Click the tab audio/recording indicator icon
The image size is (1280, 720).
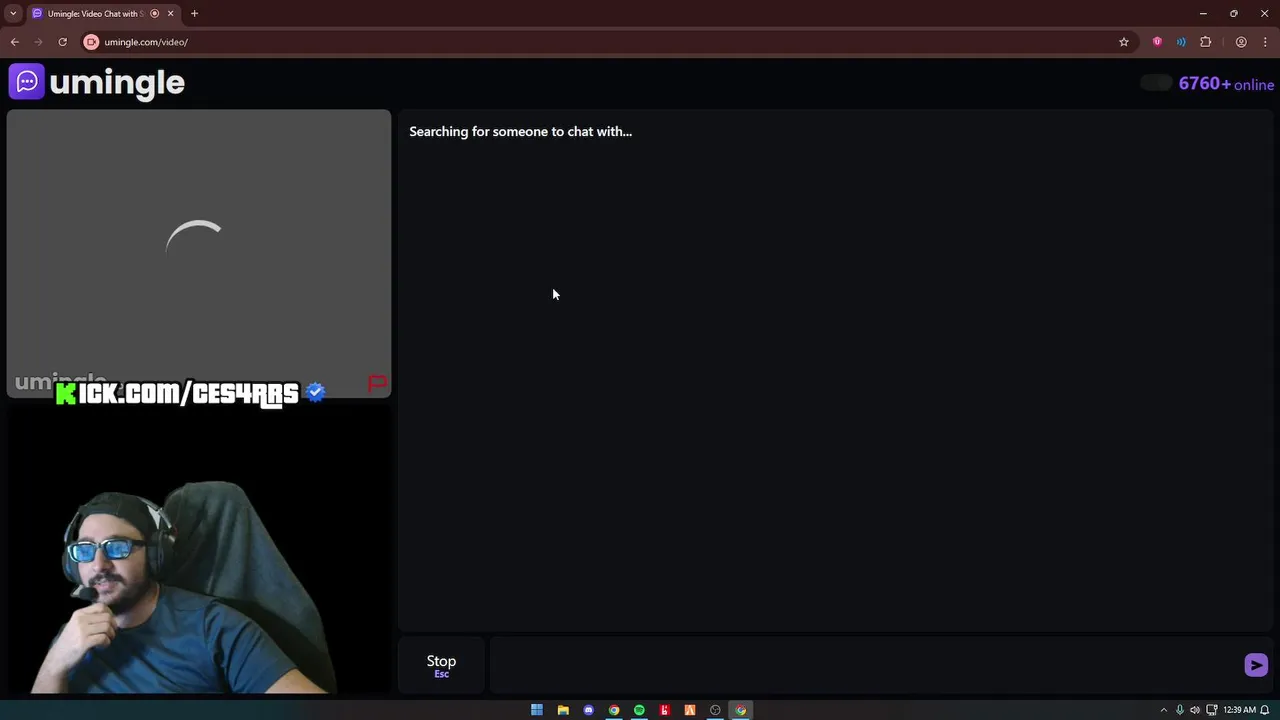[x=154, y=13]
